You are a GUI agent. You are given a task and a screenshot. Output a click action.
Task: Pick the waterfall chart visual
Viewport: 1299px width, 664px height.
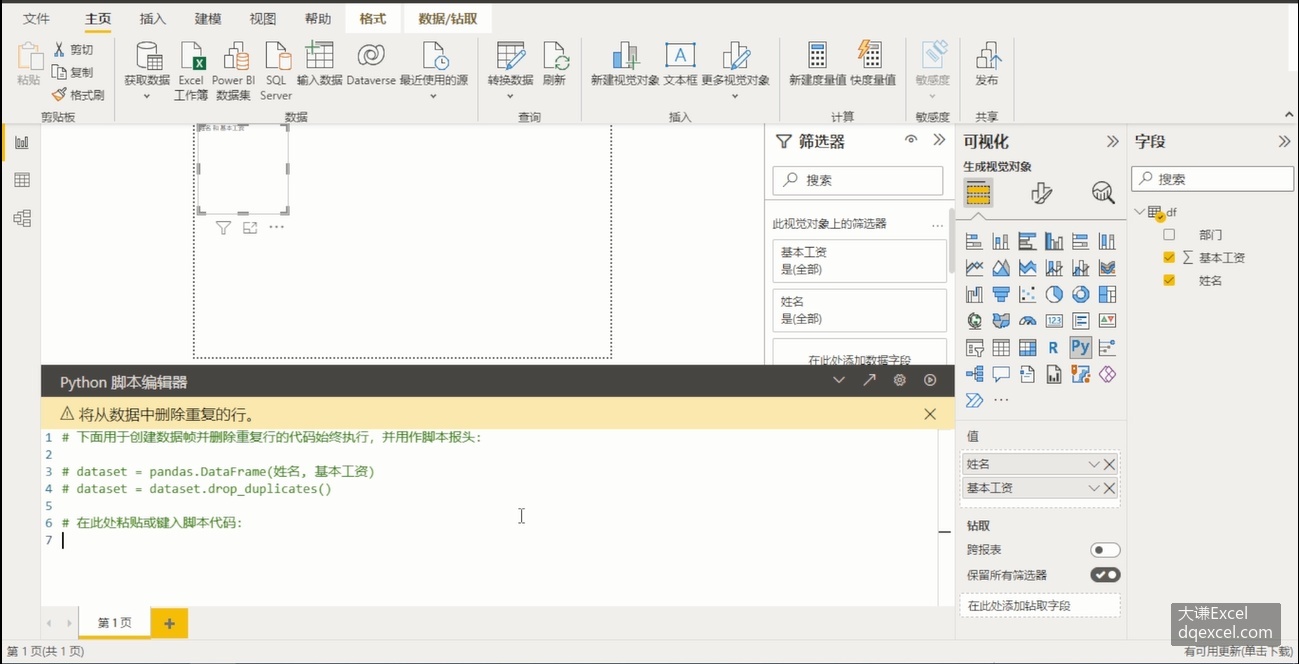(974, 294)
